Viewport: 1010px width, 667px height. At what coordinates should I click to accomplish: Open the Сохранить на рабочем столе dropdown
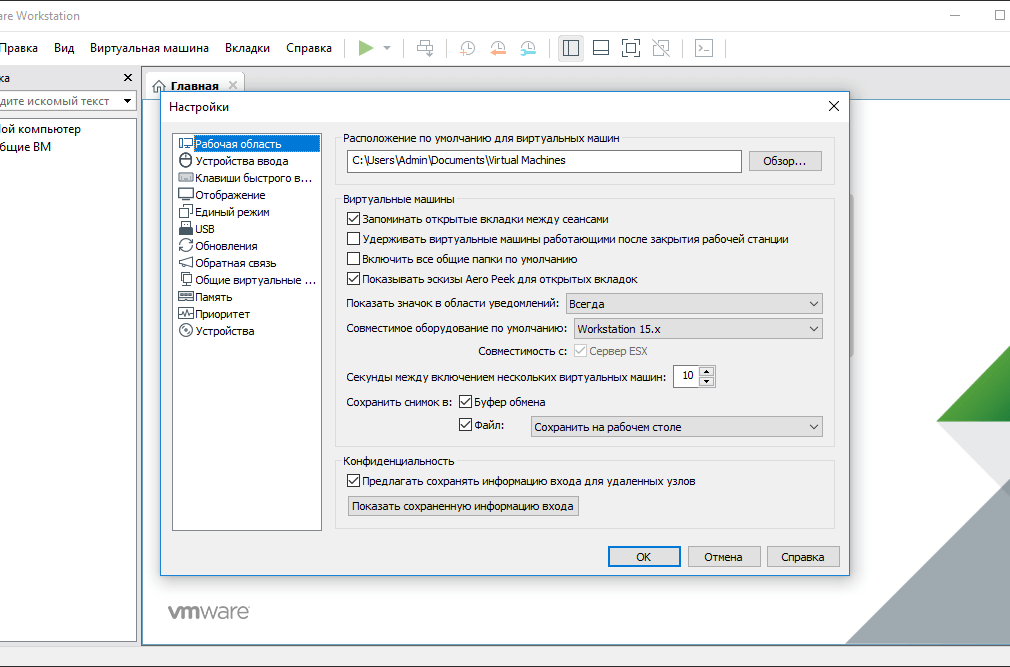(676, 427)
